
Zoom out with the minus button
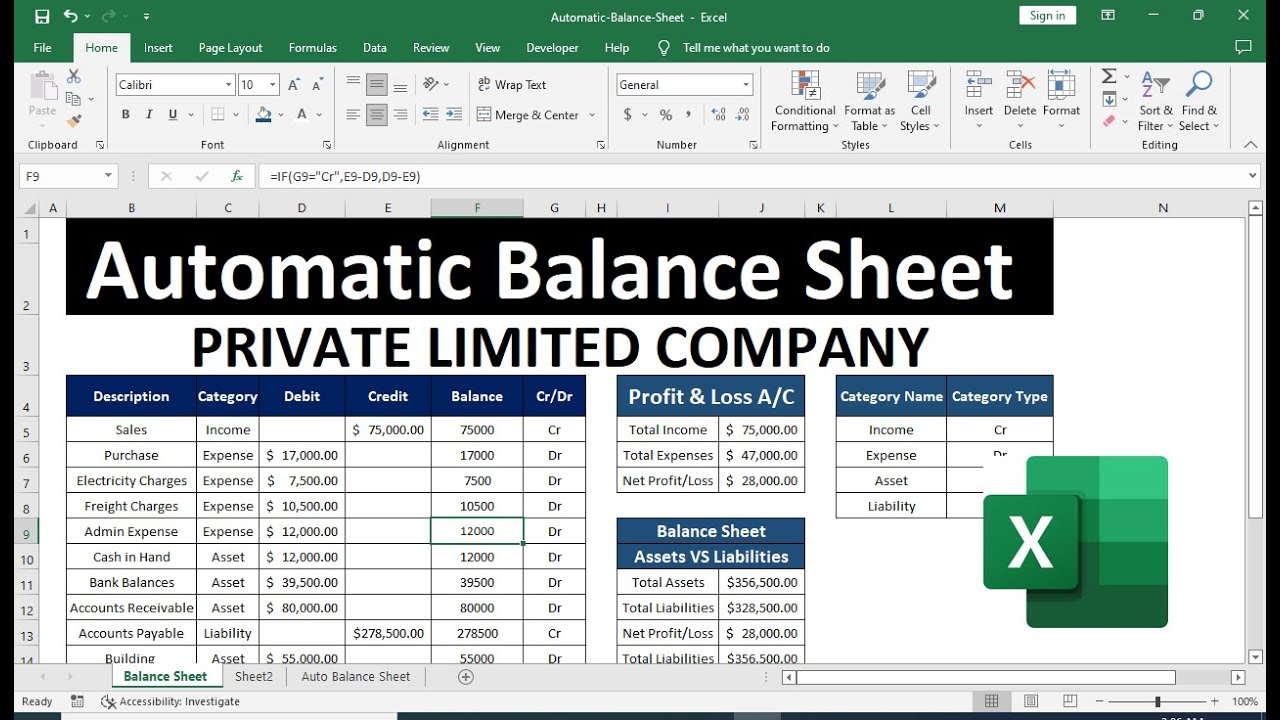[x=1098, y=701]
